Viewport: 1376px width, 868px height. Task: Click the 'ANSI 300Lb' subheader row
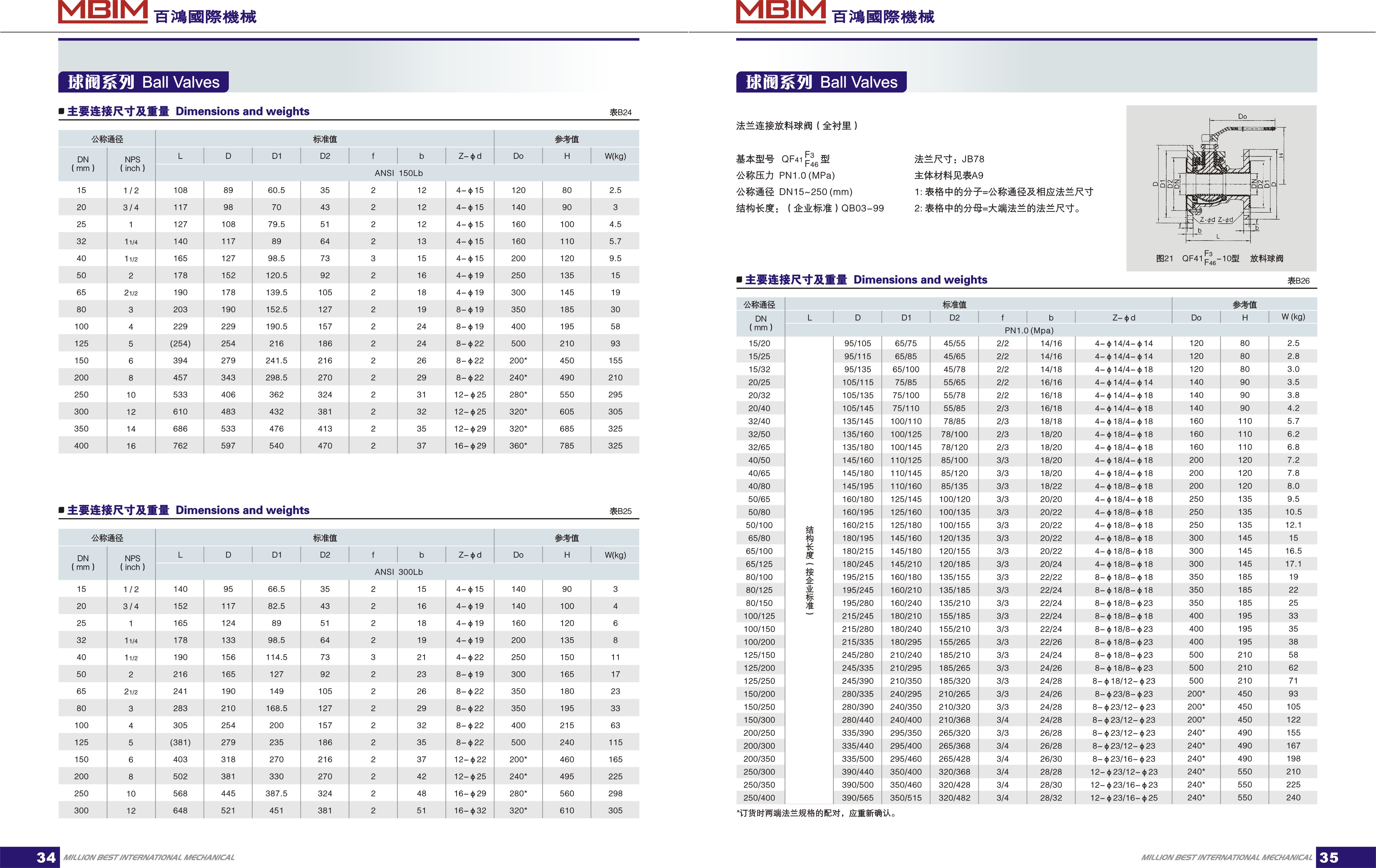[x=398, y=572]
